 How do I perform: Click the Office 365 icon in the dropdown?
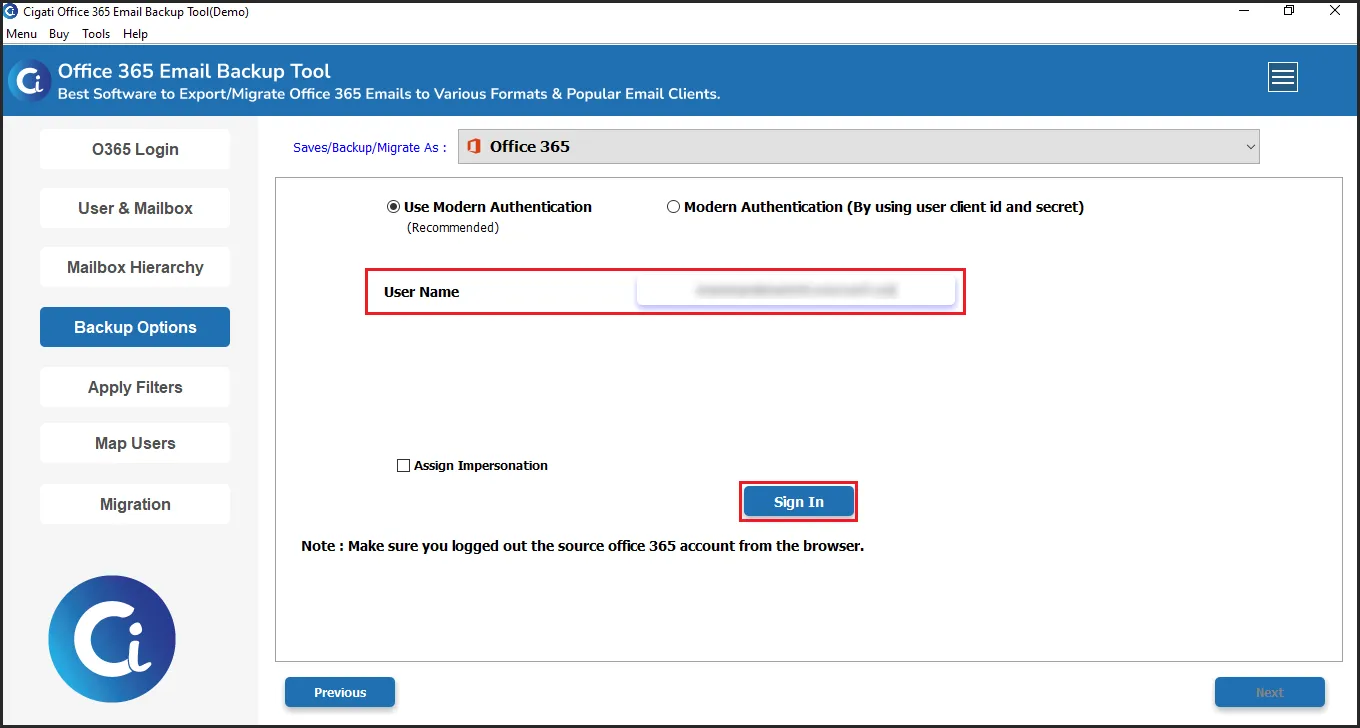474,146
